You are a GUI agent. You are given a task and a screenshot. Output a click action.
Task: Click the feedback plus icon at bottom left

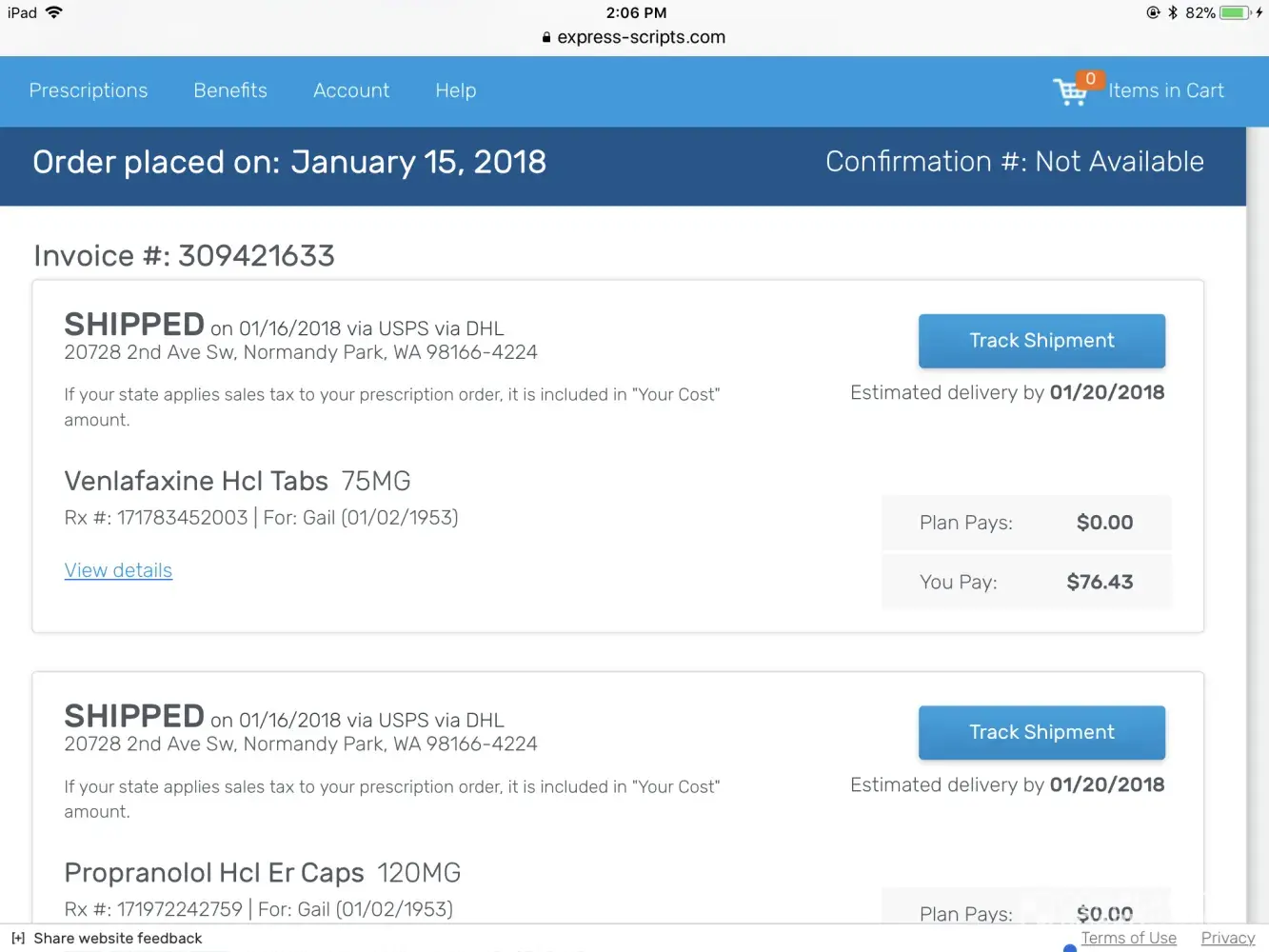pyautogui.click(x=18, y=939)
